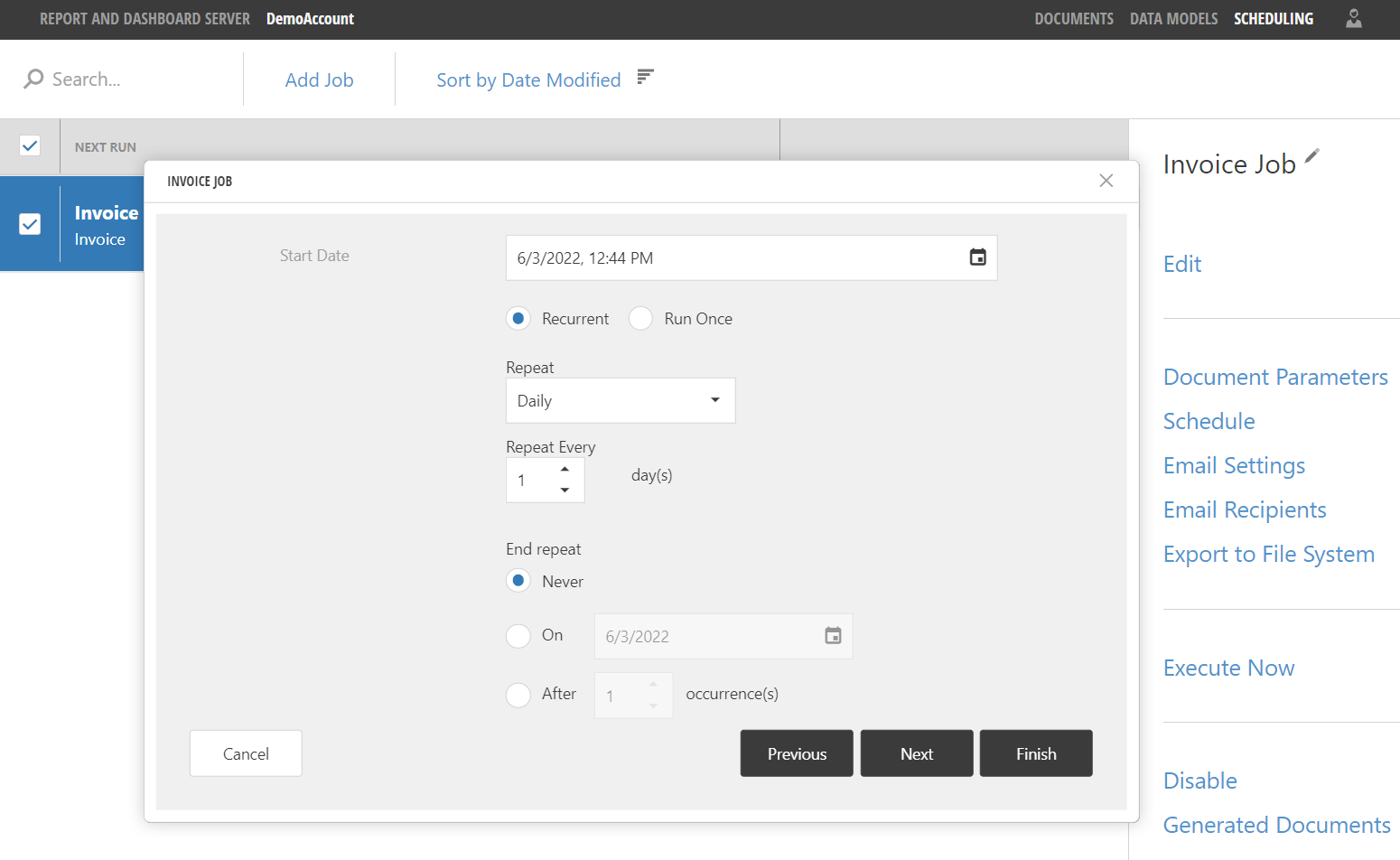Decrement Repeat Every using the down arrow
Screen dimensions: 1400x860
pos(565,491)
